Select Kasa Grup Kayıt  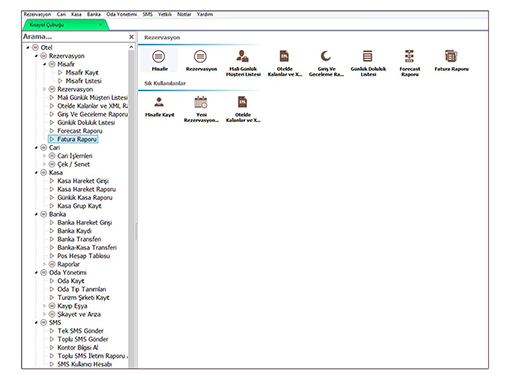[x=79, y=206]
